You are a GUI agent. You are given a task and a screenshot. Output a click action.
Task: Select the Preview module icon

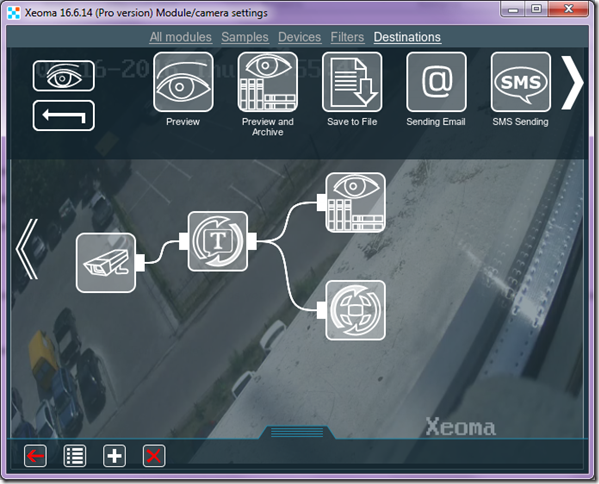(183, 82)
